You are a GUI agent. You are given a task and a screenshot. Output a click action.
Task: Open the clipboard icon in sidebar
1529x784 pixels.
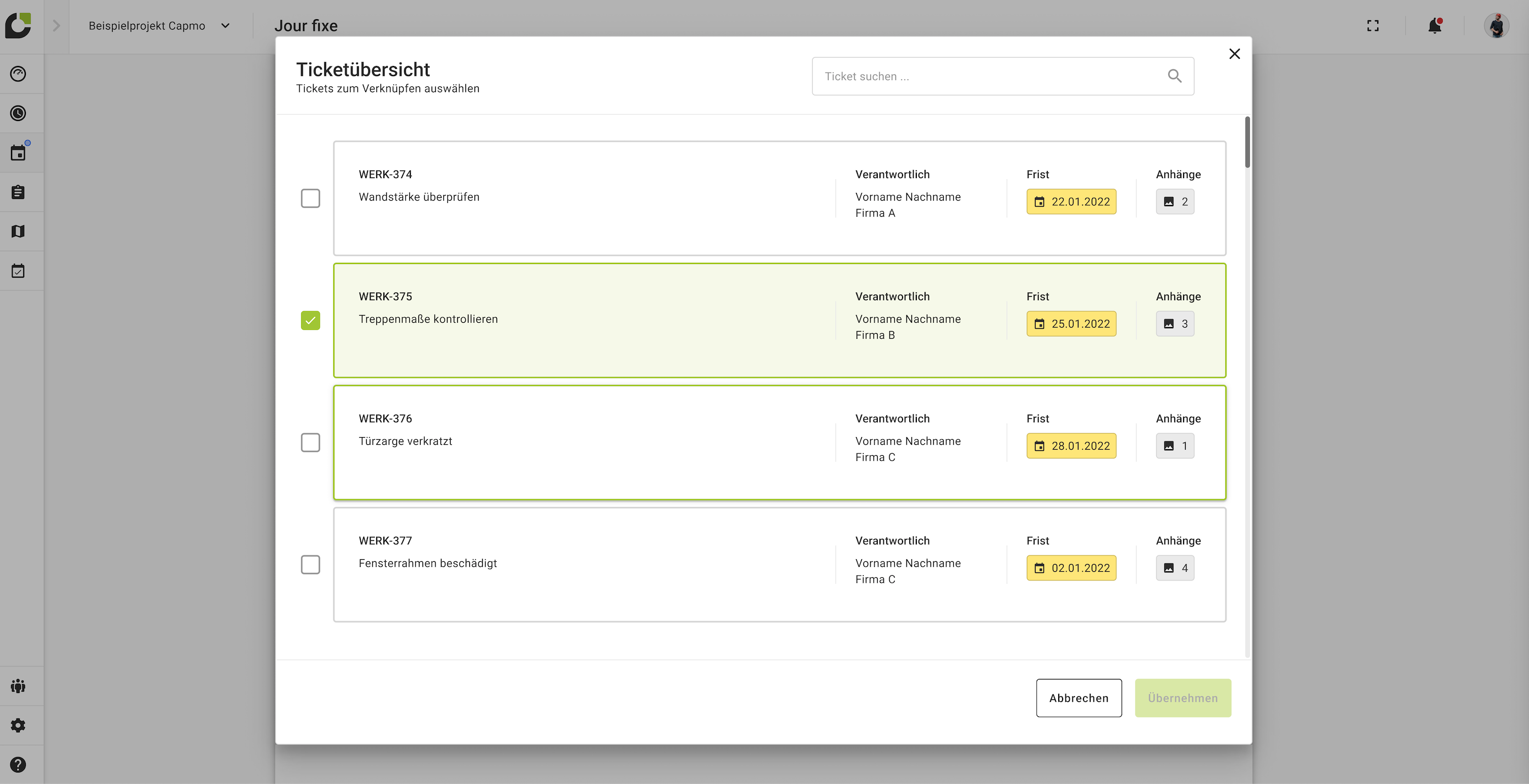tap(18, 192)
